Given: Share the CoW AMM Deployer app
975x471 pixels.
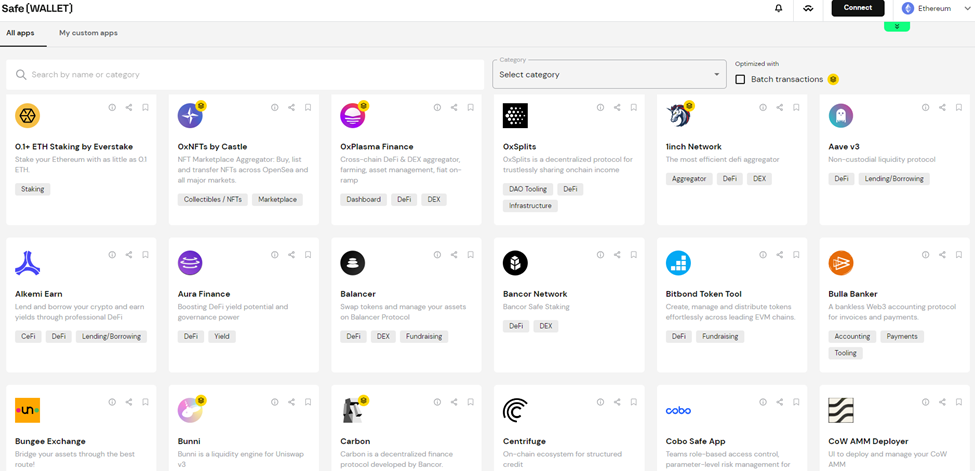Looking at the screenshot, I should (943, 402).
